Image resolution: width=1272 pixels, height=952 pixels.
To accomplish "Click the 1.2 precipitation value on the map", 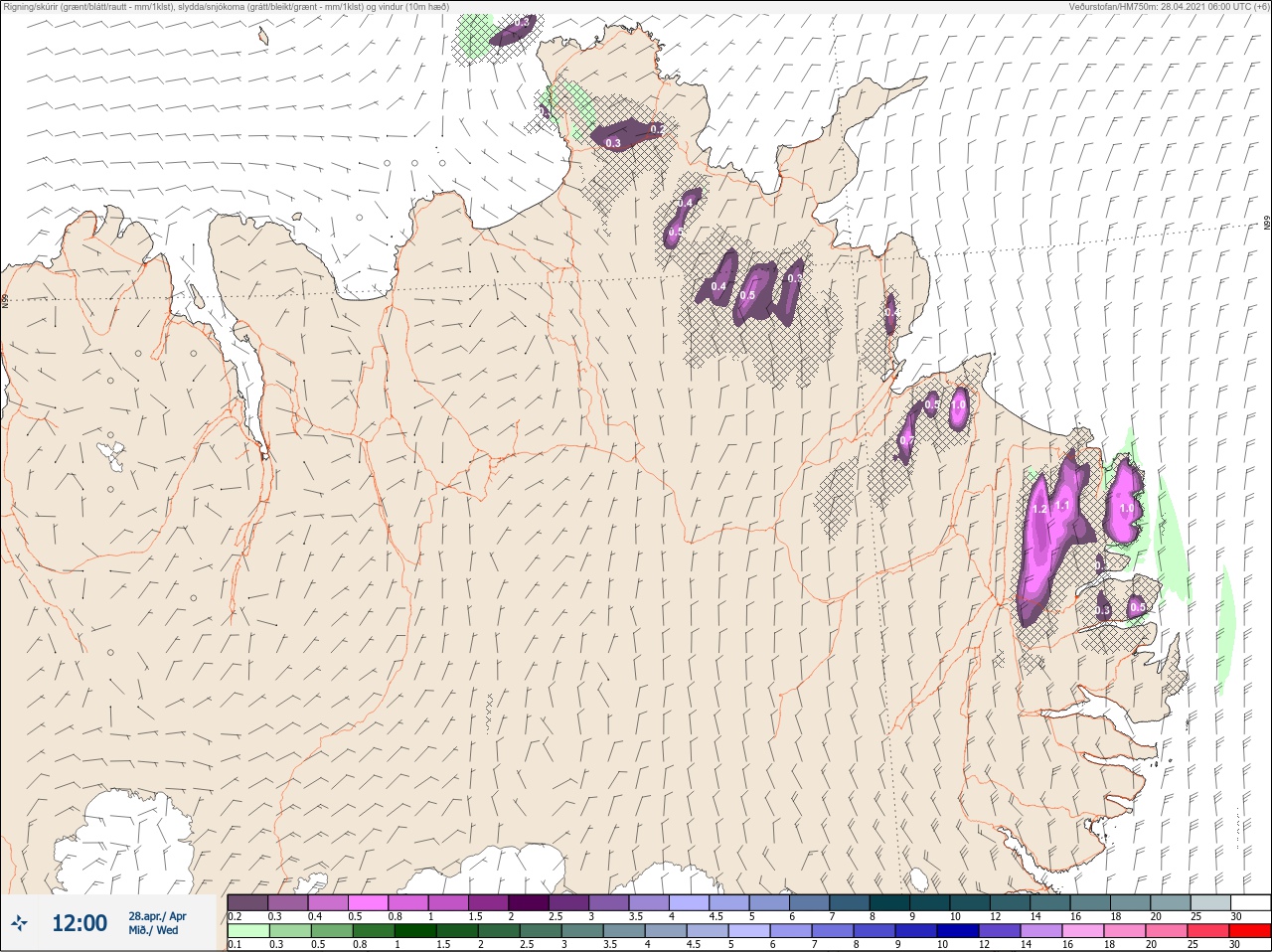I will coord(1039,509).
